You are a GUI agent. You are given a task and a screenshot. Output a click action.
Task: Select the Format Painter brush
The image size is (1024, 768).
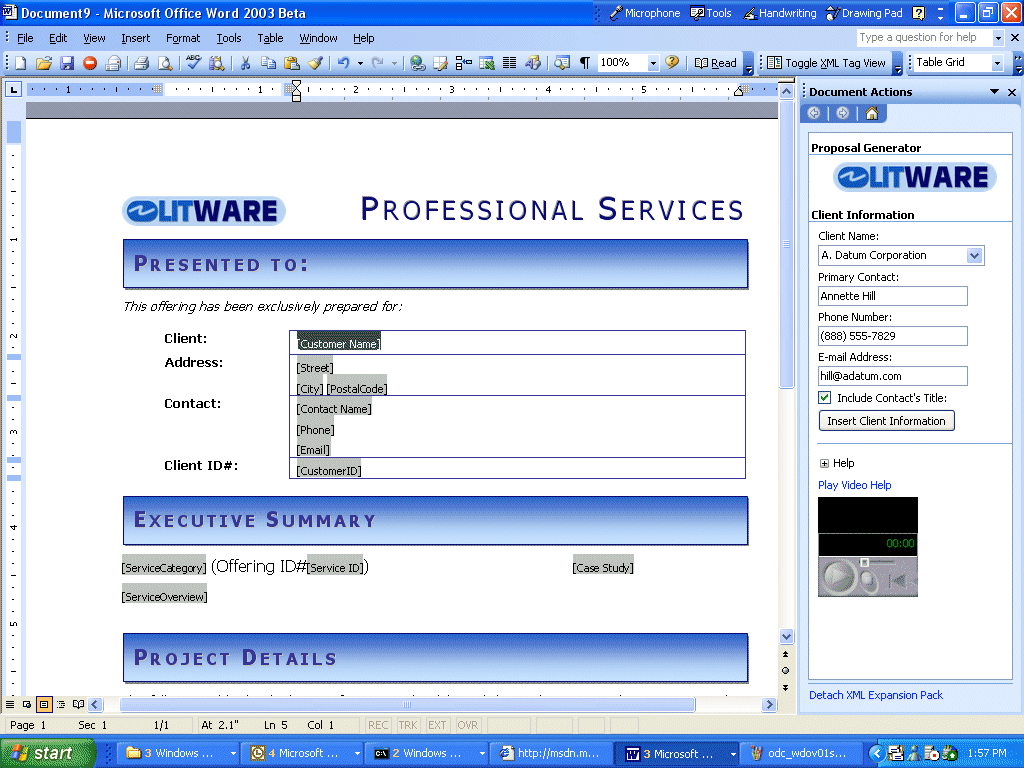pyautogui.click(x=315, y=63)
